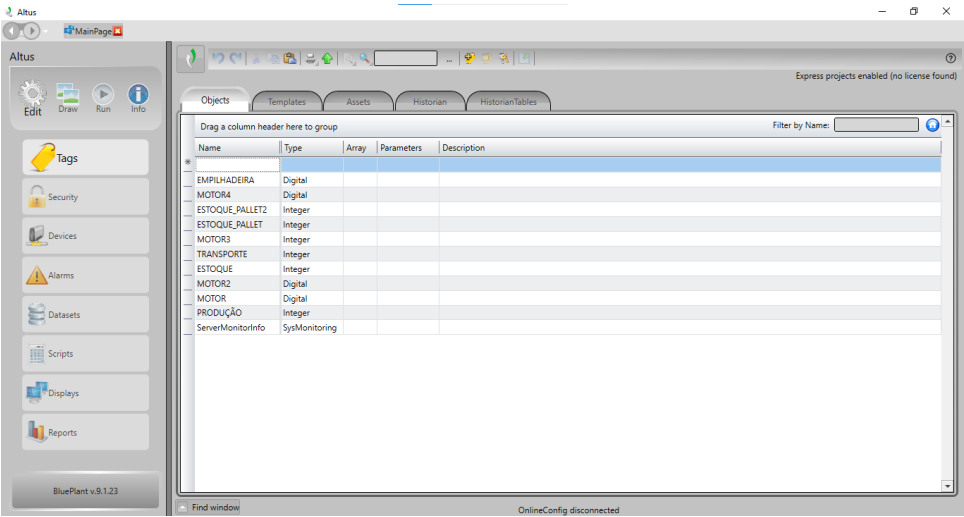Click the Filter by Name input field
The width and height of the screenshot is (964, 517).
[x=876, y=126]
